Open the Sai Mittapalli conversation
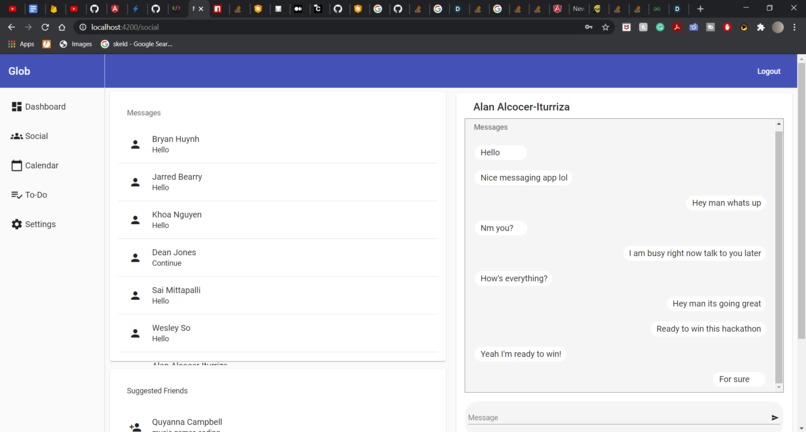 click(278, 295)
